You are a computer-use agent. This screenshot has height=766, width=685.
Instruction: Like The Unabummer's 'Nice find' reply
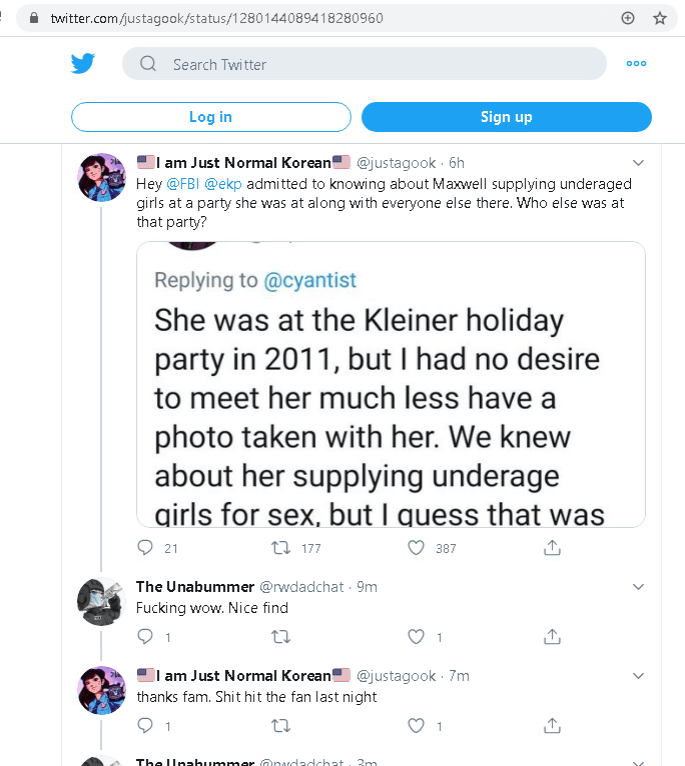tap(417, 636)
